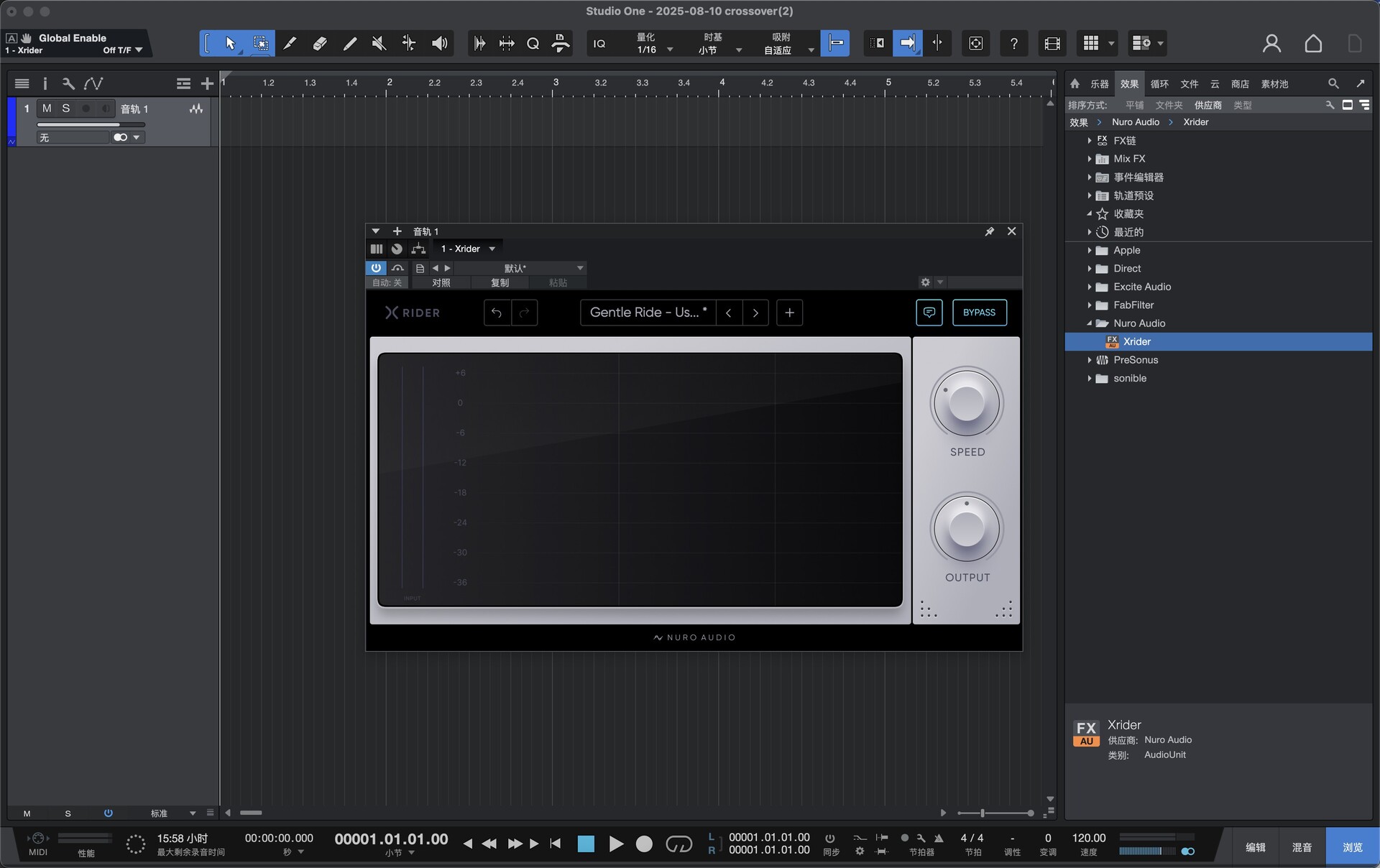Solo track 1 with S button
Viewport: 1380px width, 868px height.
(66, 108)
